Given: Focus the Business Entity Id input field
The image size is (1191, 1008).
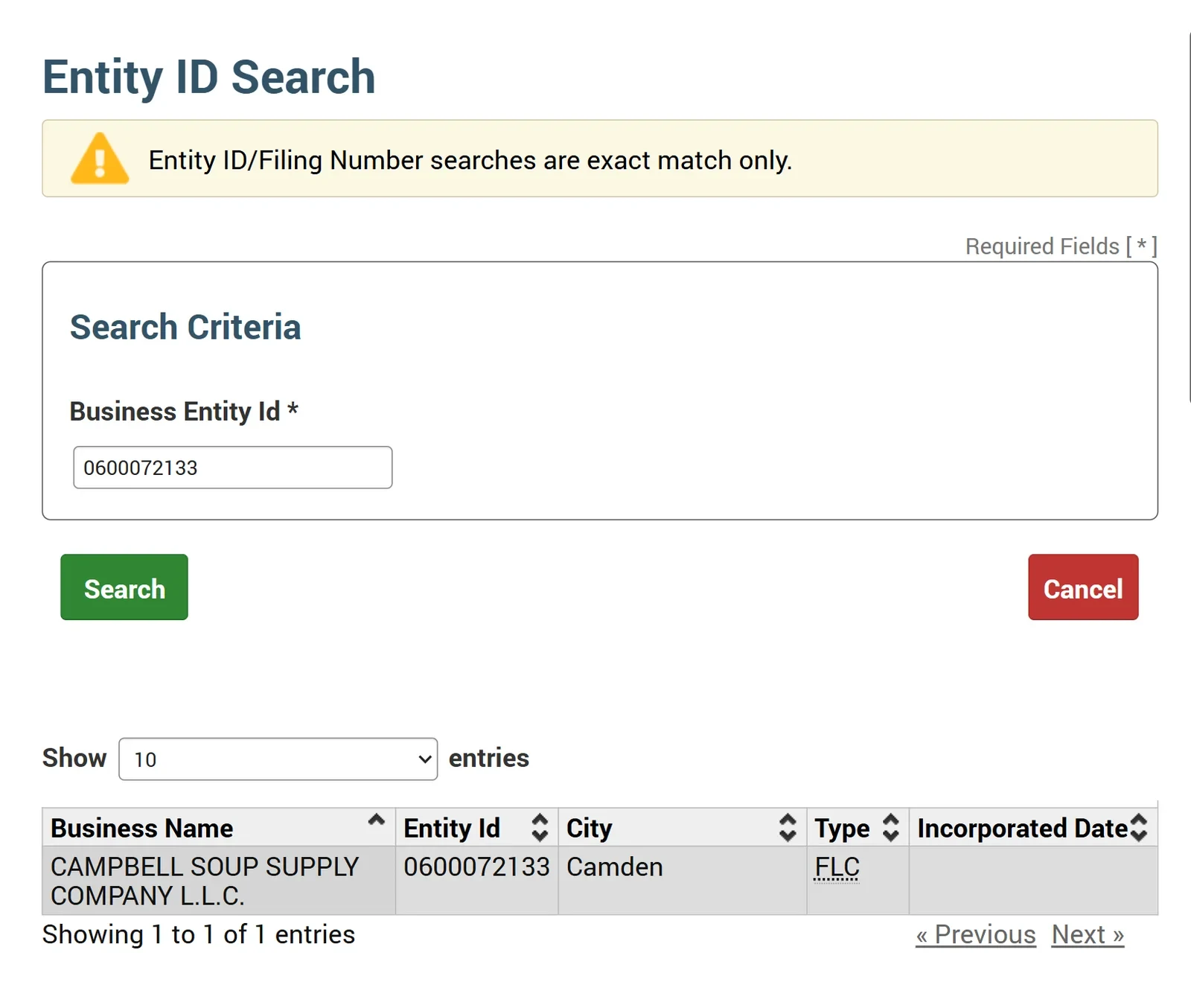Looking at the screenshot, I should coord(232,468).
